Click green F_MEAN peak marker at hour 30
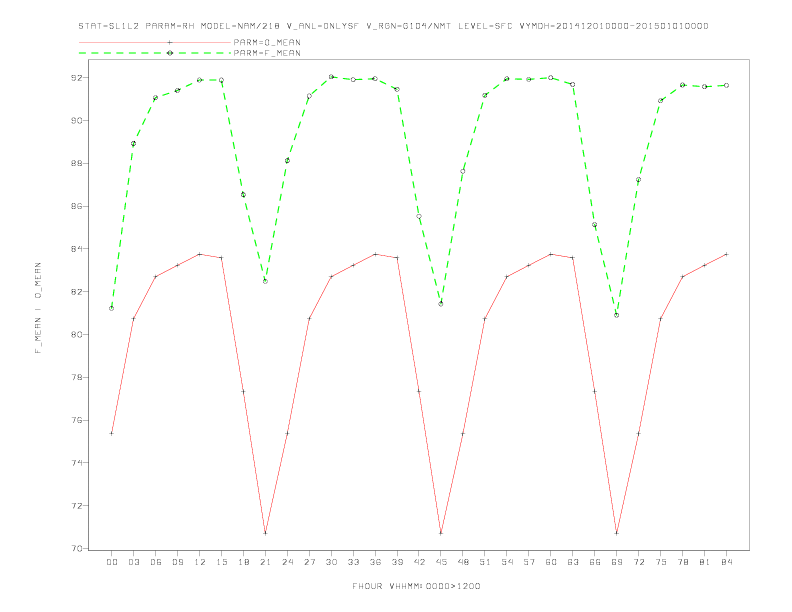 click(x=331, y=77)
